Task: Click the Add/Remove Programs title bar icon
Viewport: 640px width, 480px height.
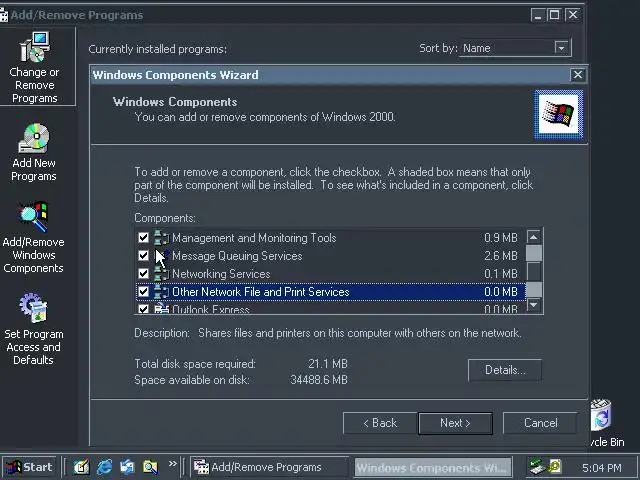Action: pos(4,15)
